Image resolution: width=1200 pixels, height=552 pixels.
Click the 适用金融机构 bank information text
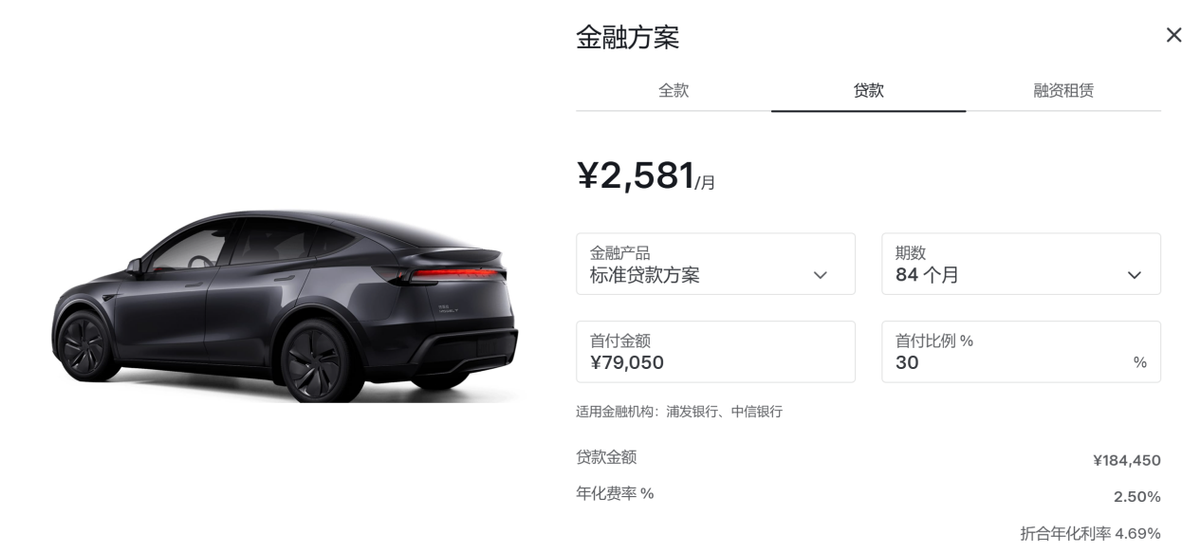click(x=679, y=412)
